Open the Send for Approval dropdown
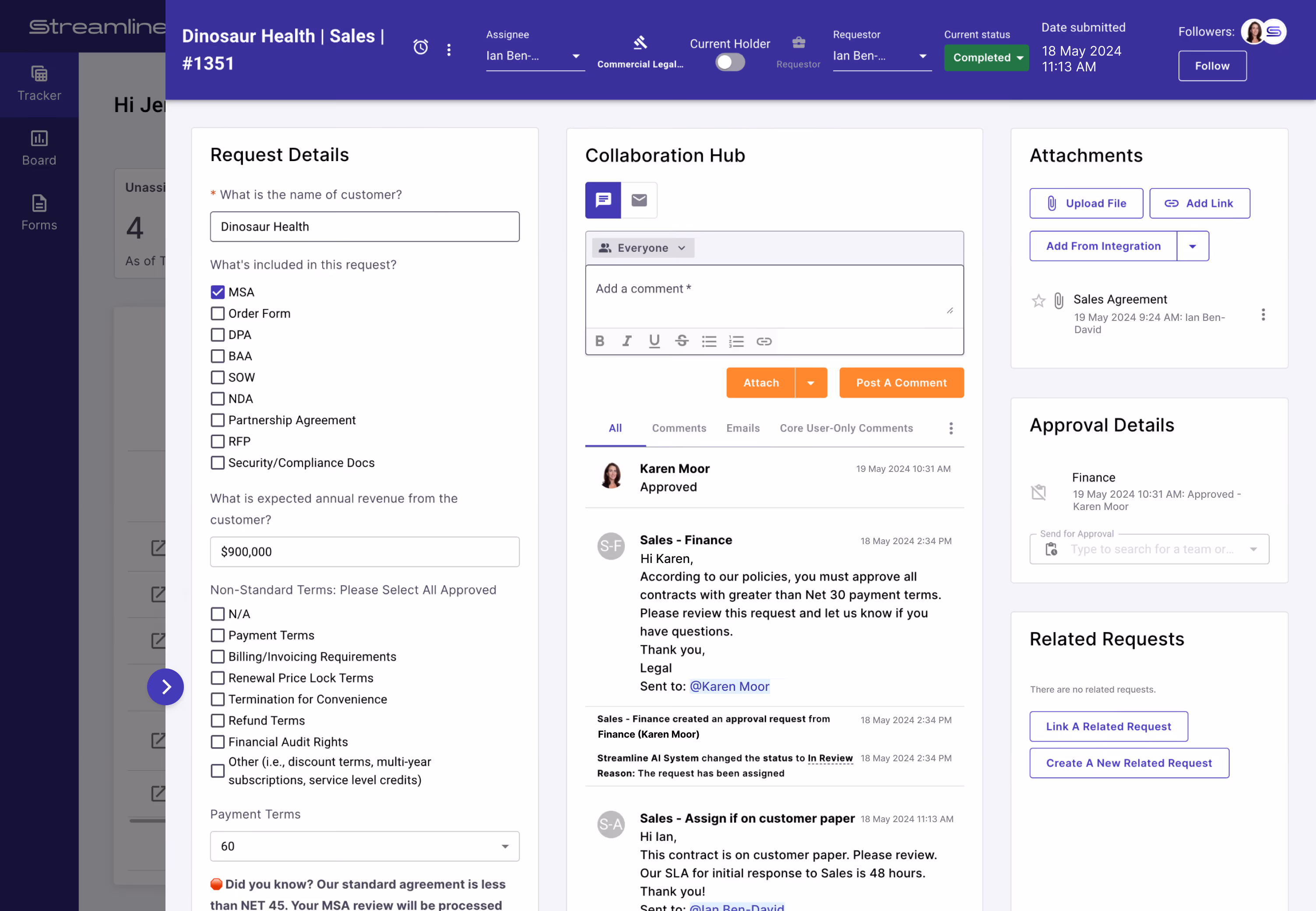Image resolution: width=1316 pixels, height=911 pixels. pyautogui.click(x=1149, y=549)
